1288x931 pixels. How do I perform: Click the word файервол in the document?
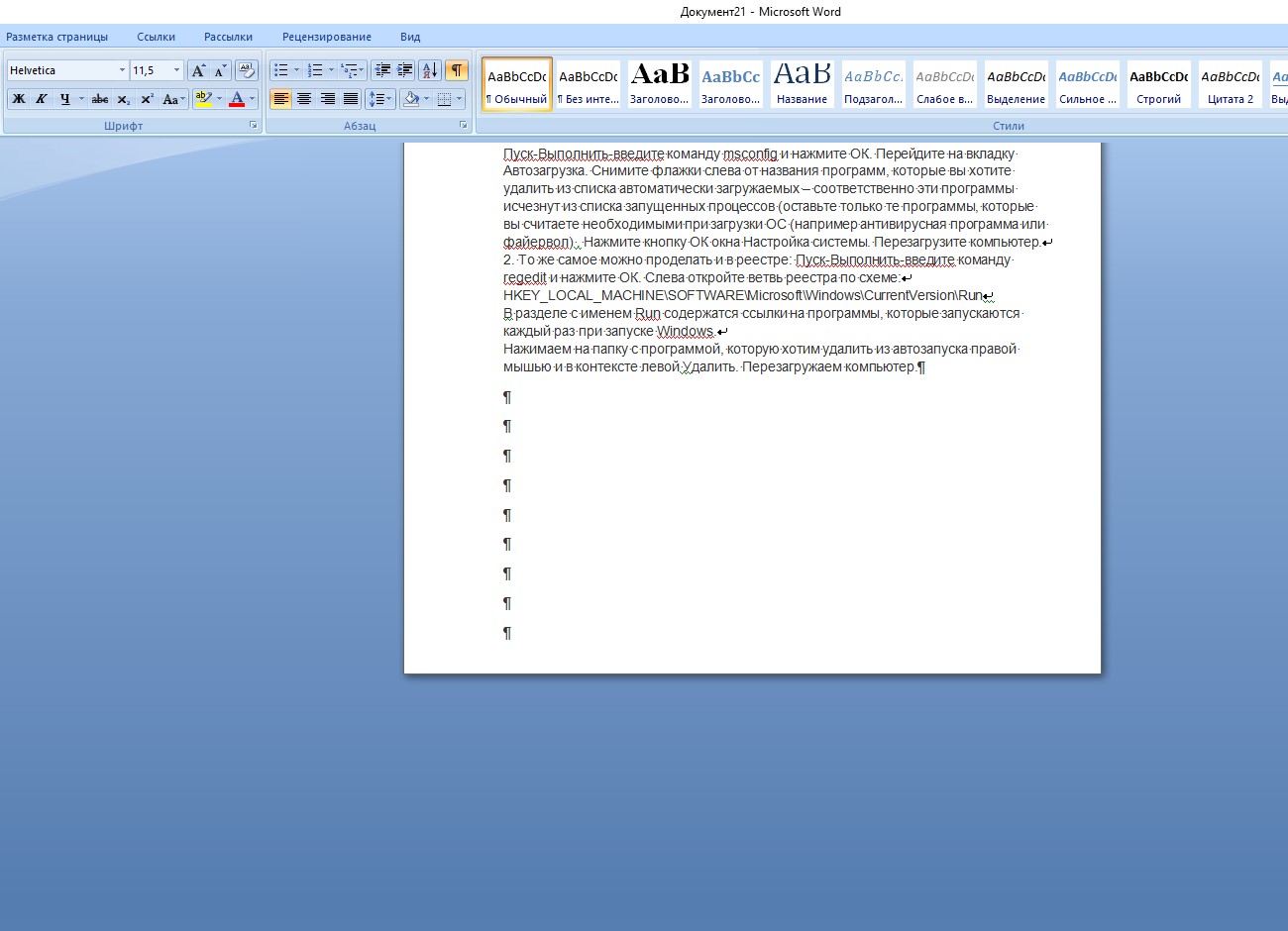click(538, 243)
